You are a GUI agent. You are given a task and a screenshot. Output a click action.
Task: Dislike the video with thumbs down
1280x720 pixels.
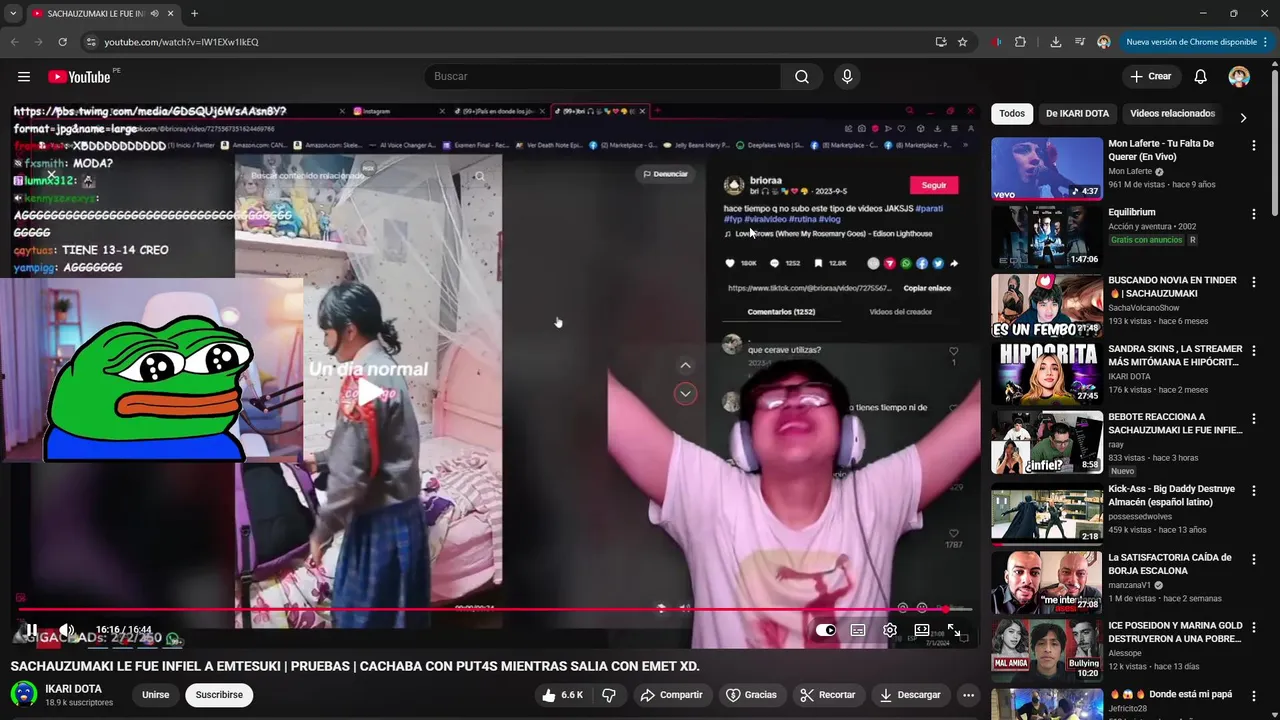608,695
